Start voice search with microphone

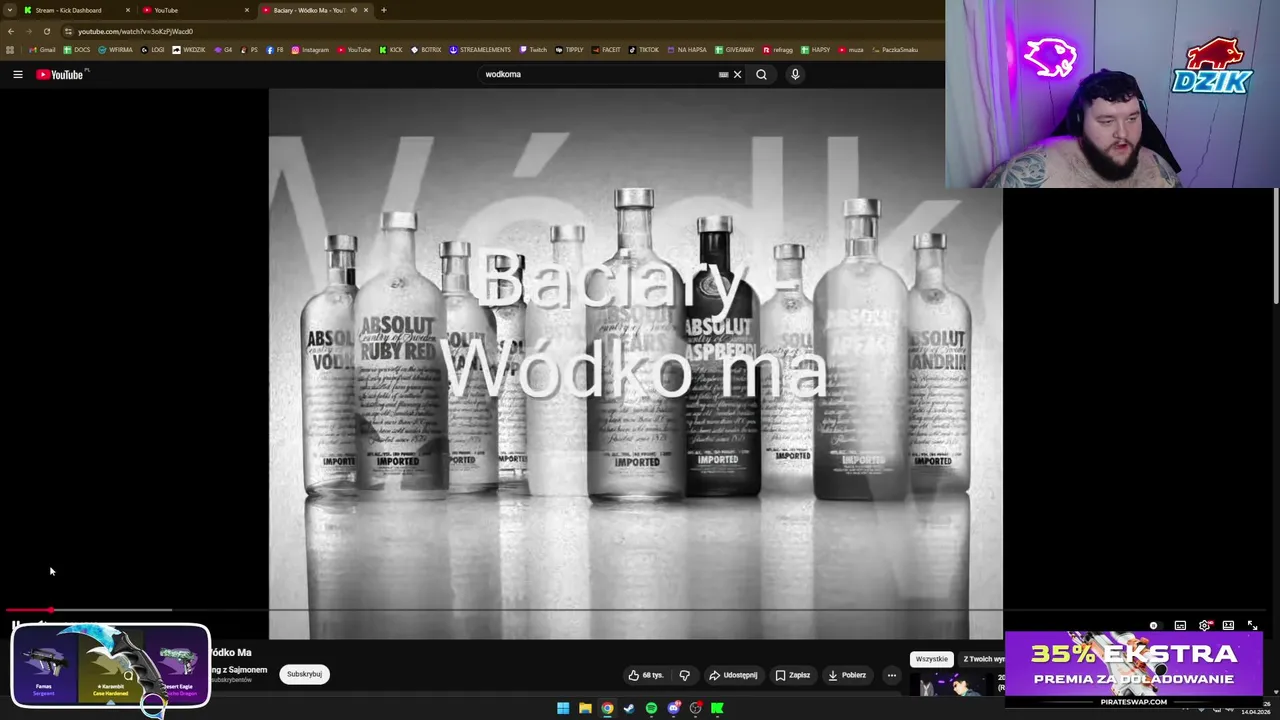click(795, 74)
